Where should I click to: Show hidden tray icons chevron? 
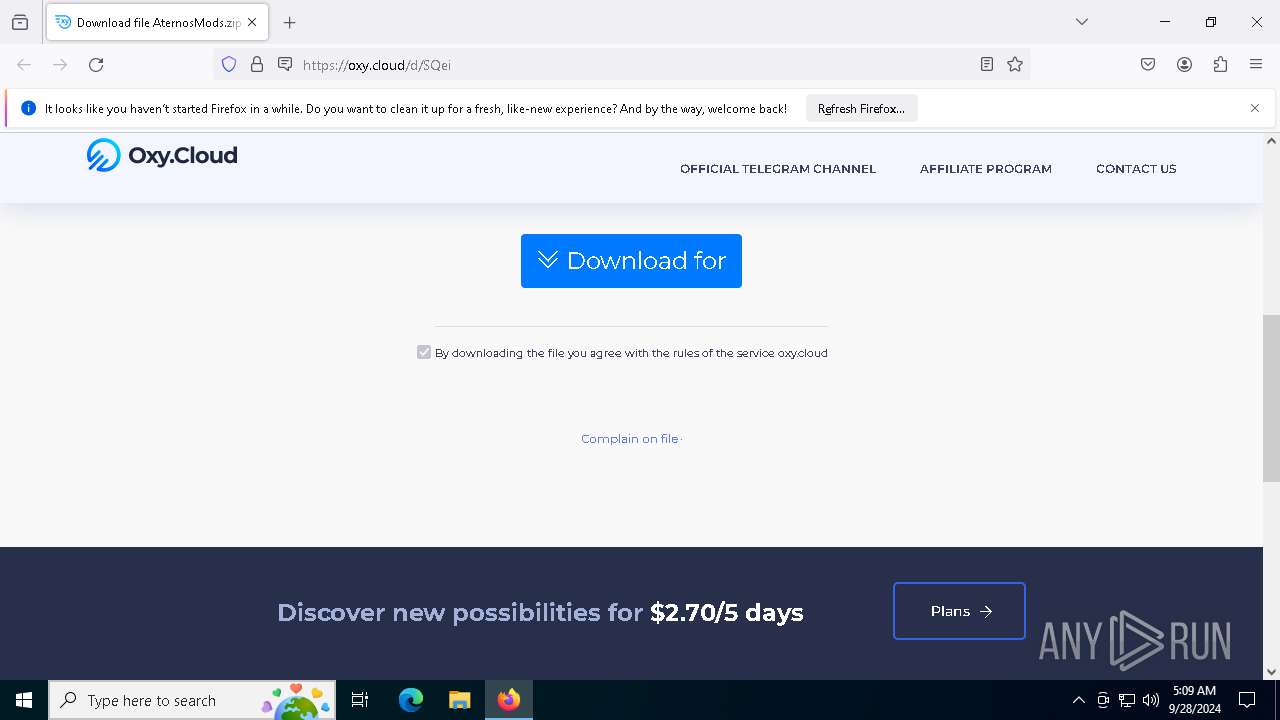[x=1078, y=700]
